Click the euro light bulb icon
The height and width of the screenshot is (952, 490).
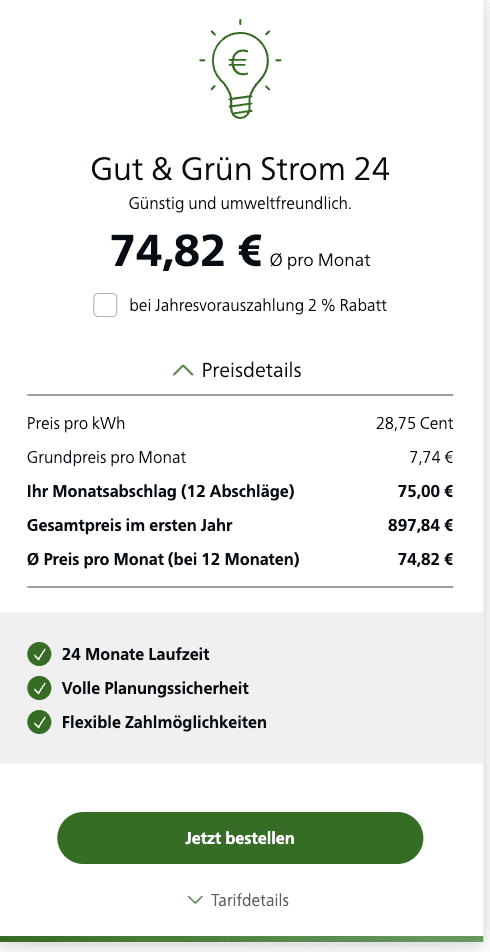(x=240, y=69)
